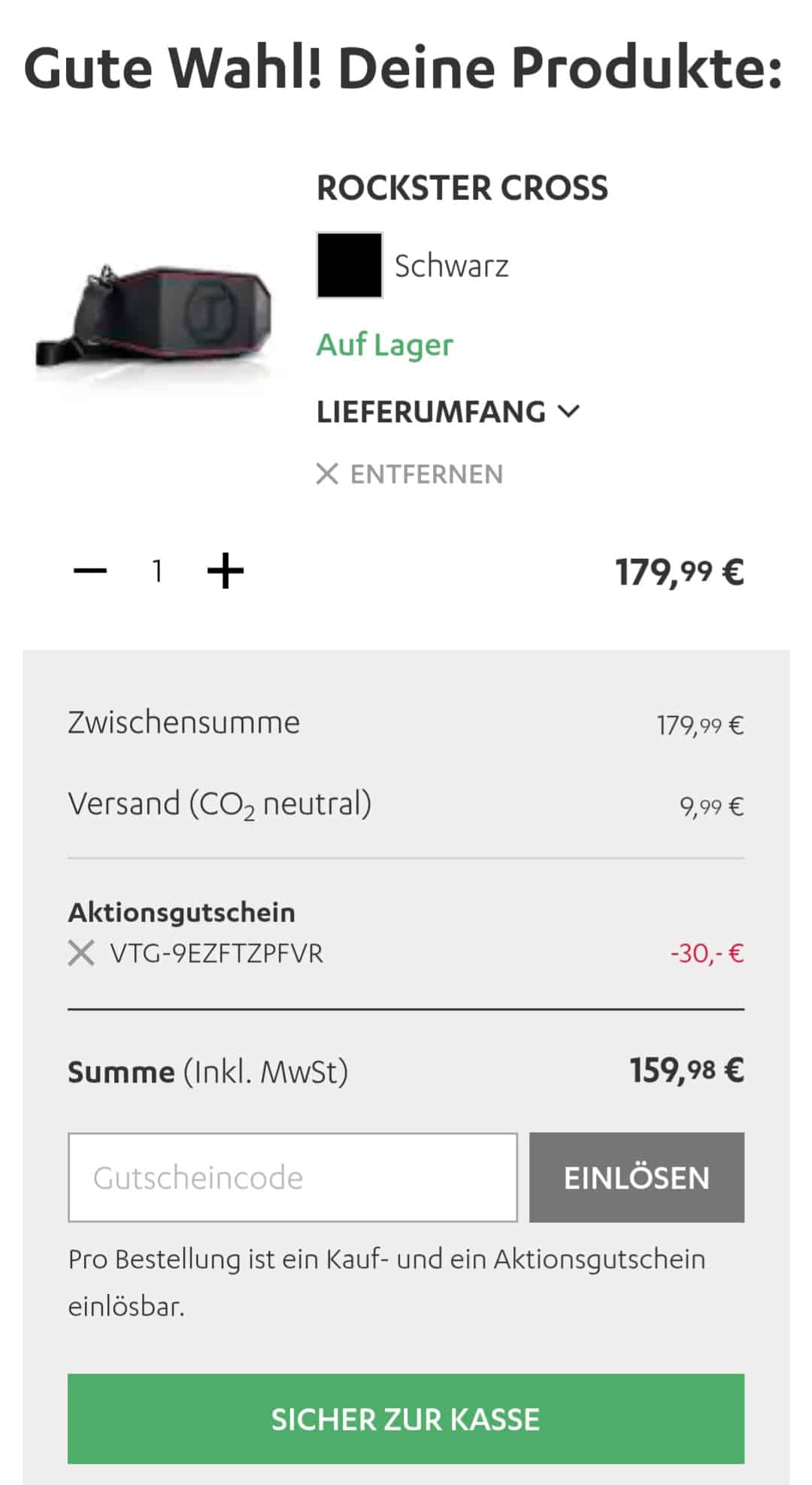The height and width of the screenshot is (1485, 812).
Task: Click the EINLÖSEN button
Action: (x=637, y=1177)
